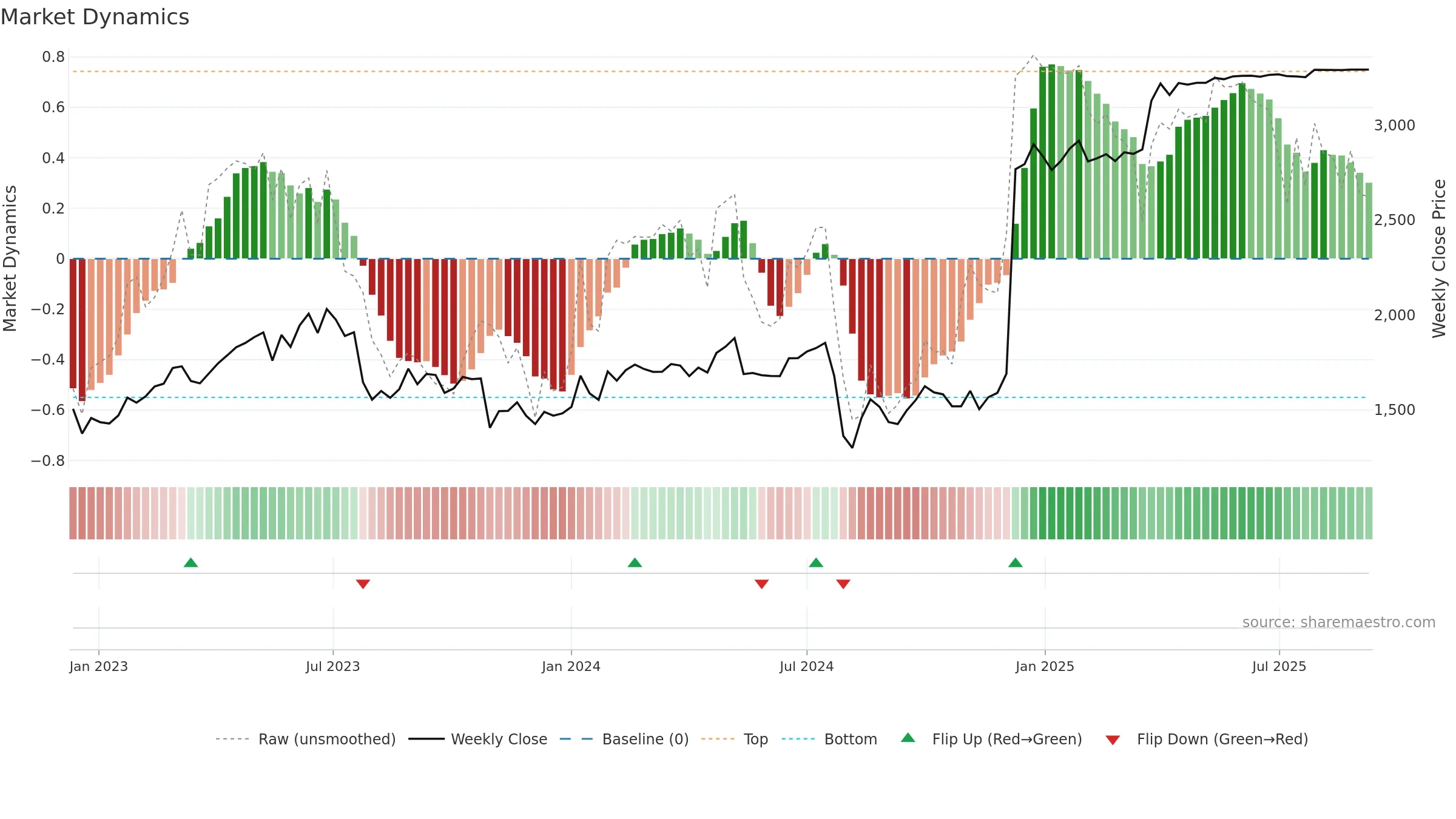Click the −0.4 left axis tick label
This screenshot has height=819, width=1456.
pyautogui.click(x=48, y=360)
